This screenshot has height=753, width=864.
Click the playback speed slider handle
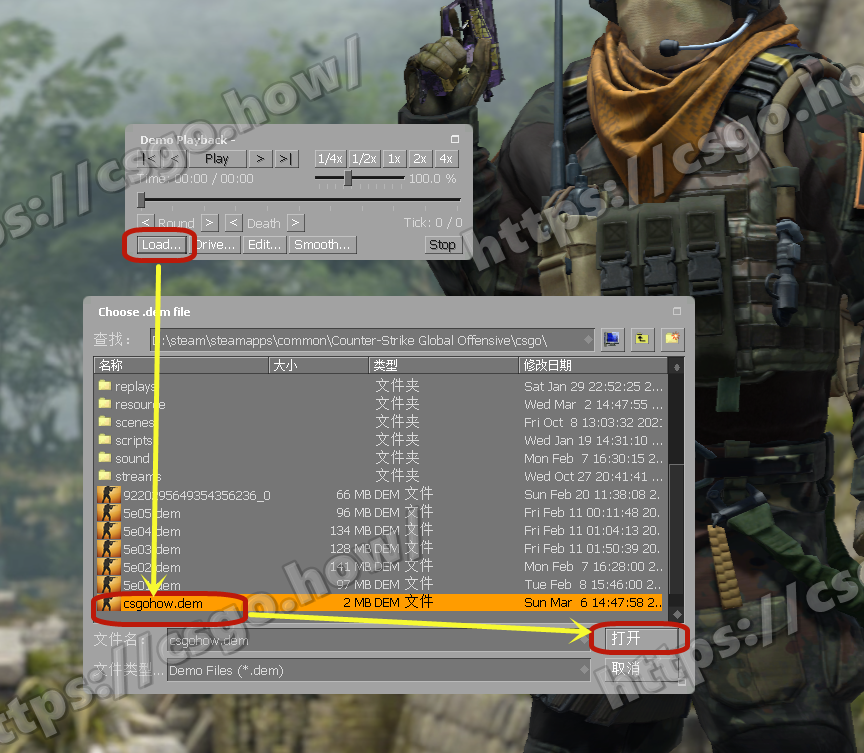point(348,178)
